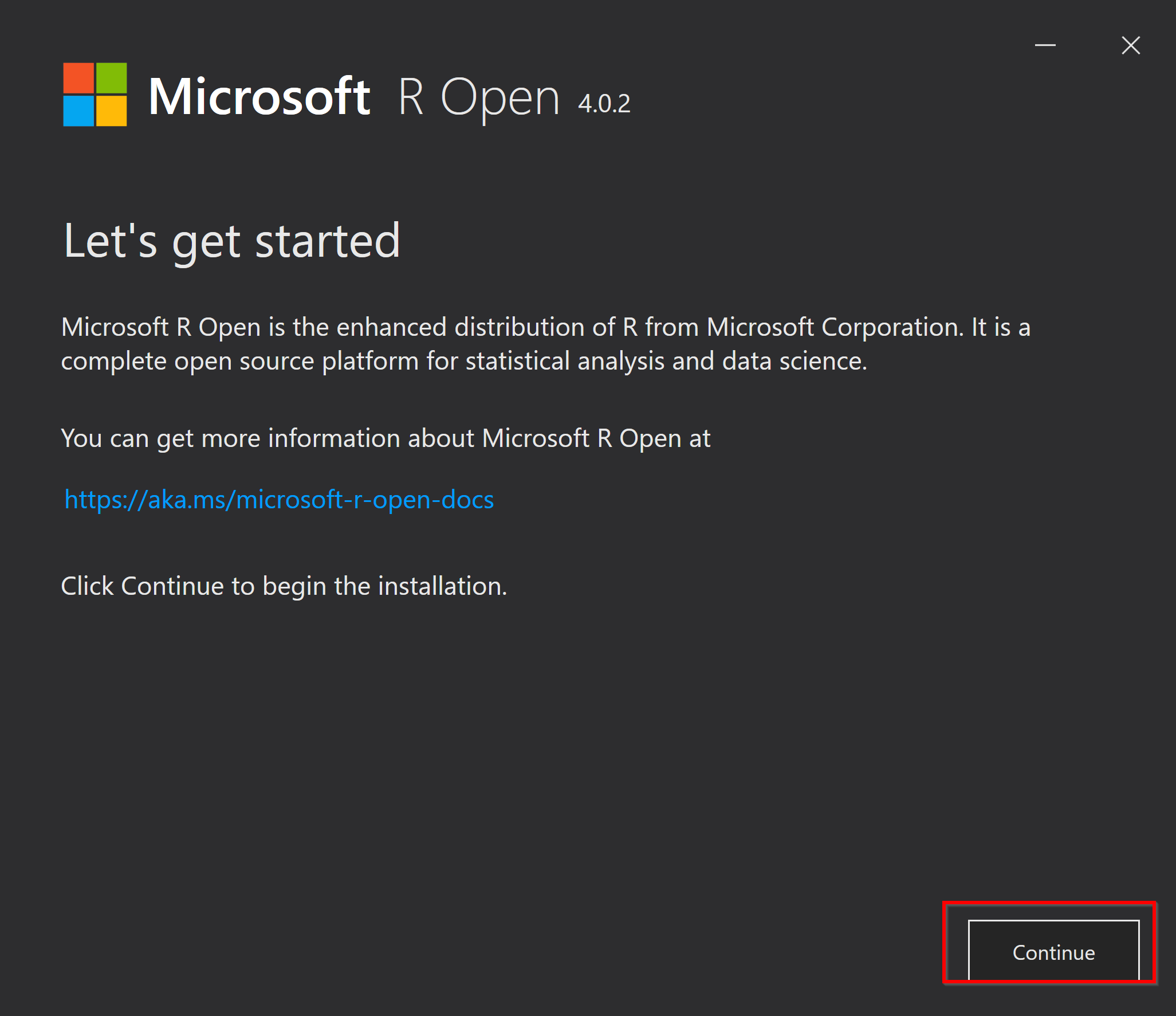Click the "complete open source platform" text line
This screenshot has width=1176, height=1016.
tap(464, 362)
